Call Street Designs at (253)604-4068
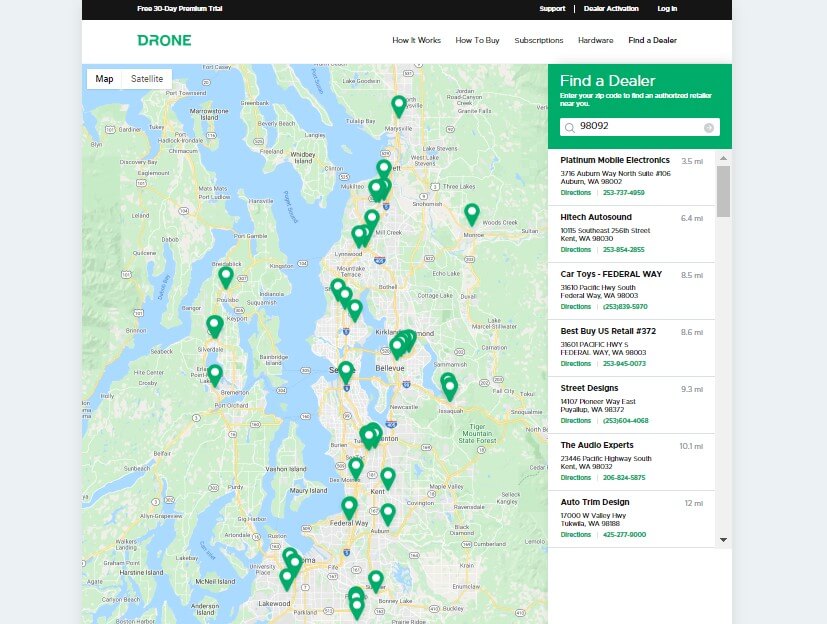 tap(626, 420)
